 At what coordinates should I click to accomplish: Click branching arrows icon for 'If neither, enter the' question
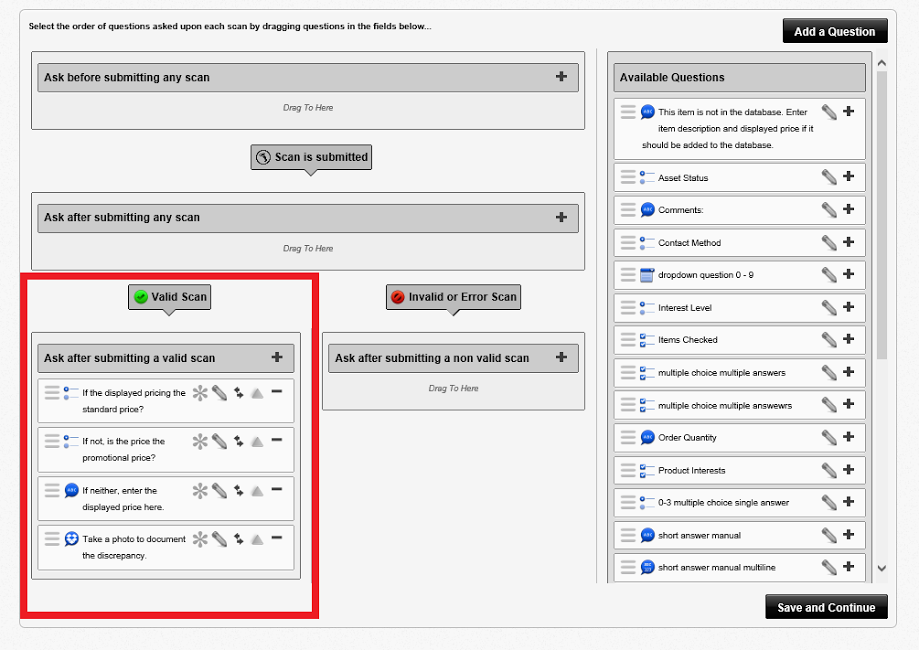click(x=239, y=491)
